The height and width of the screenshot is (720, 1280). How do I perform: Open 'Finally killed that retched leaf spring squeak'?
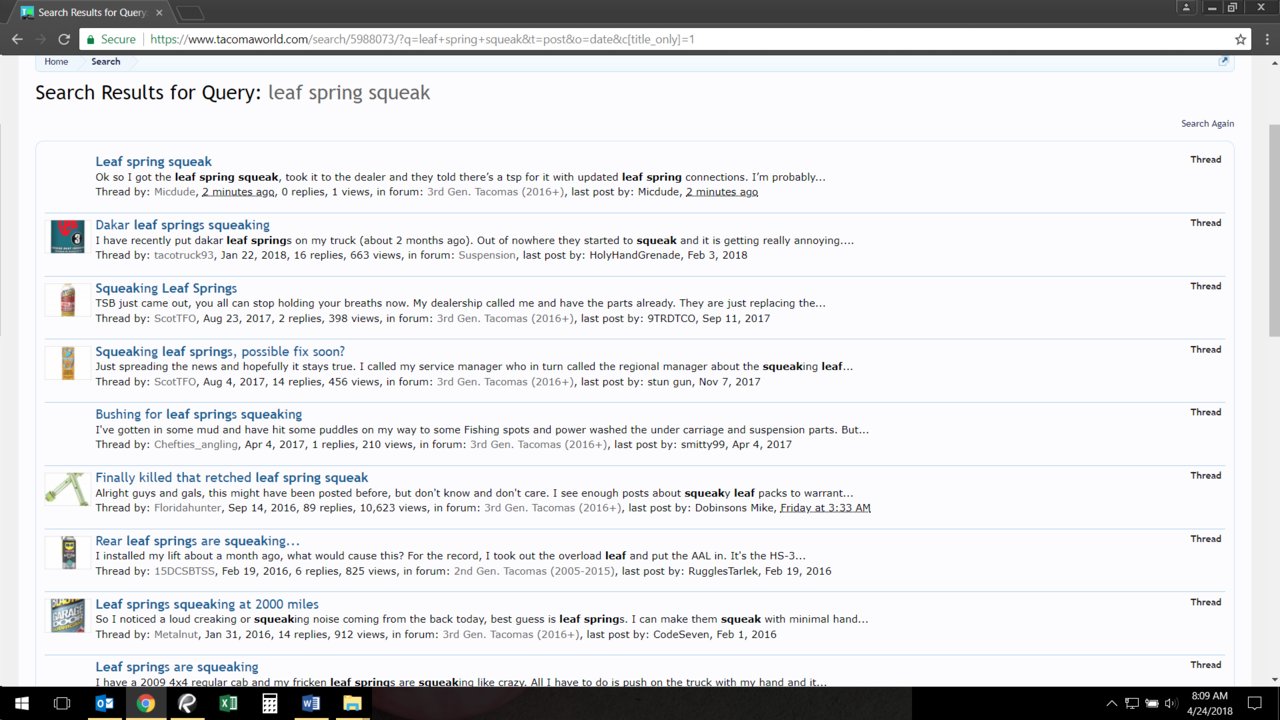(x=232, y=477)
